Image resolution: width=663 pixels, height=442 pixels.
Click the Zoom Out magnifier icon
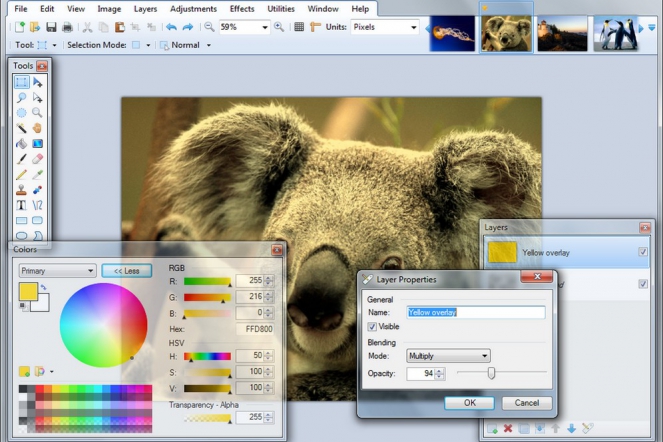[209, 27]
